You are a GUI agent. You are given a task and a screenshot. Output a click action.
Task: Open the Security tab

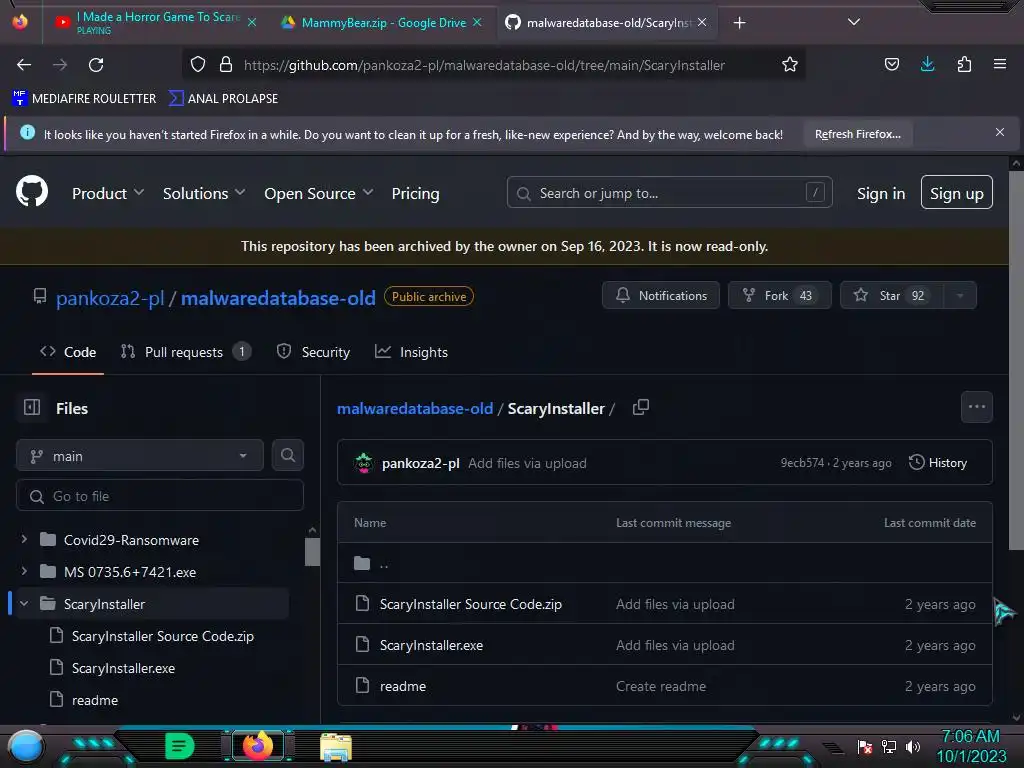[313, 352]
